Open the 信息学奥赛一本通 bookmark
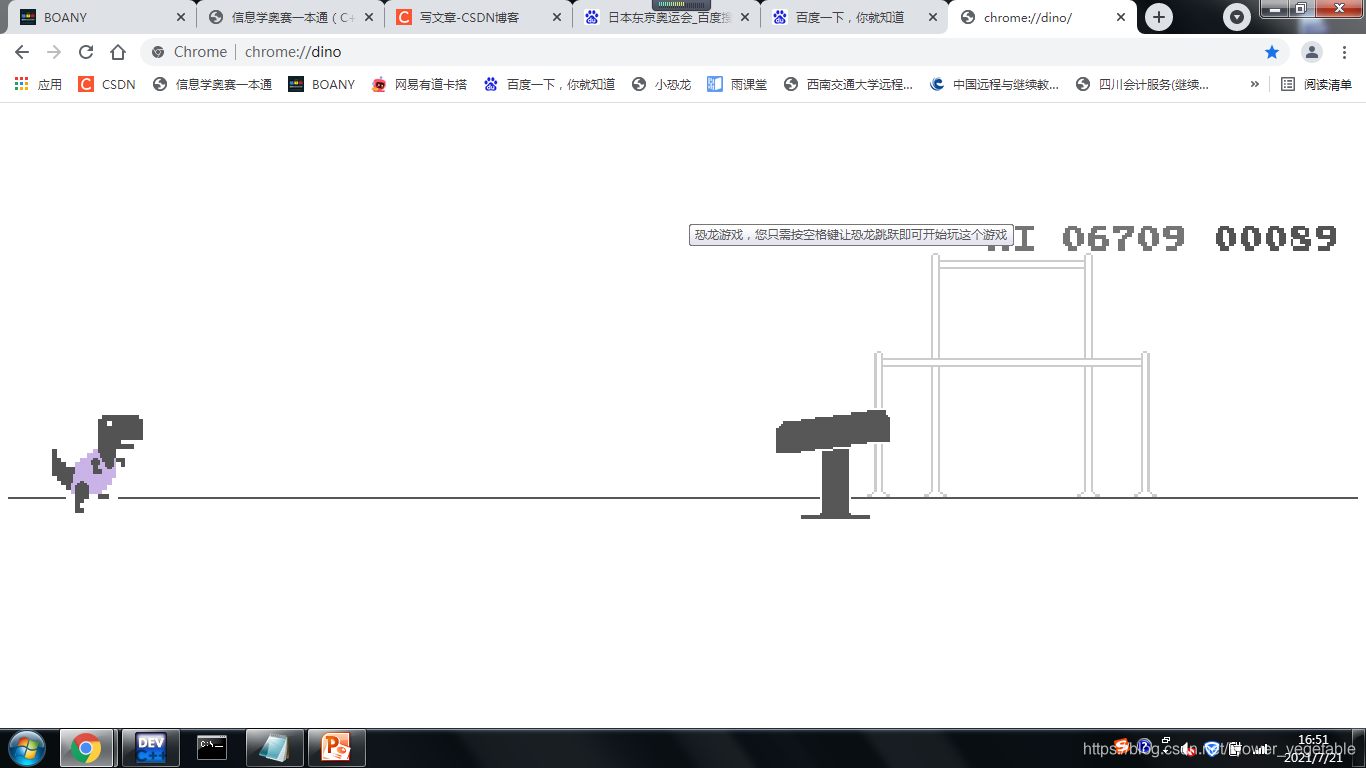 [212, 84]
